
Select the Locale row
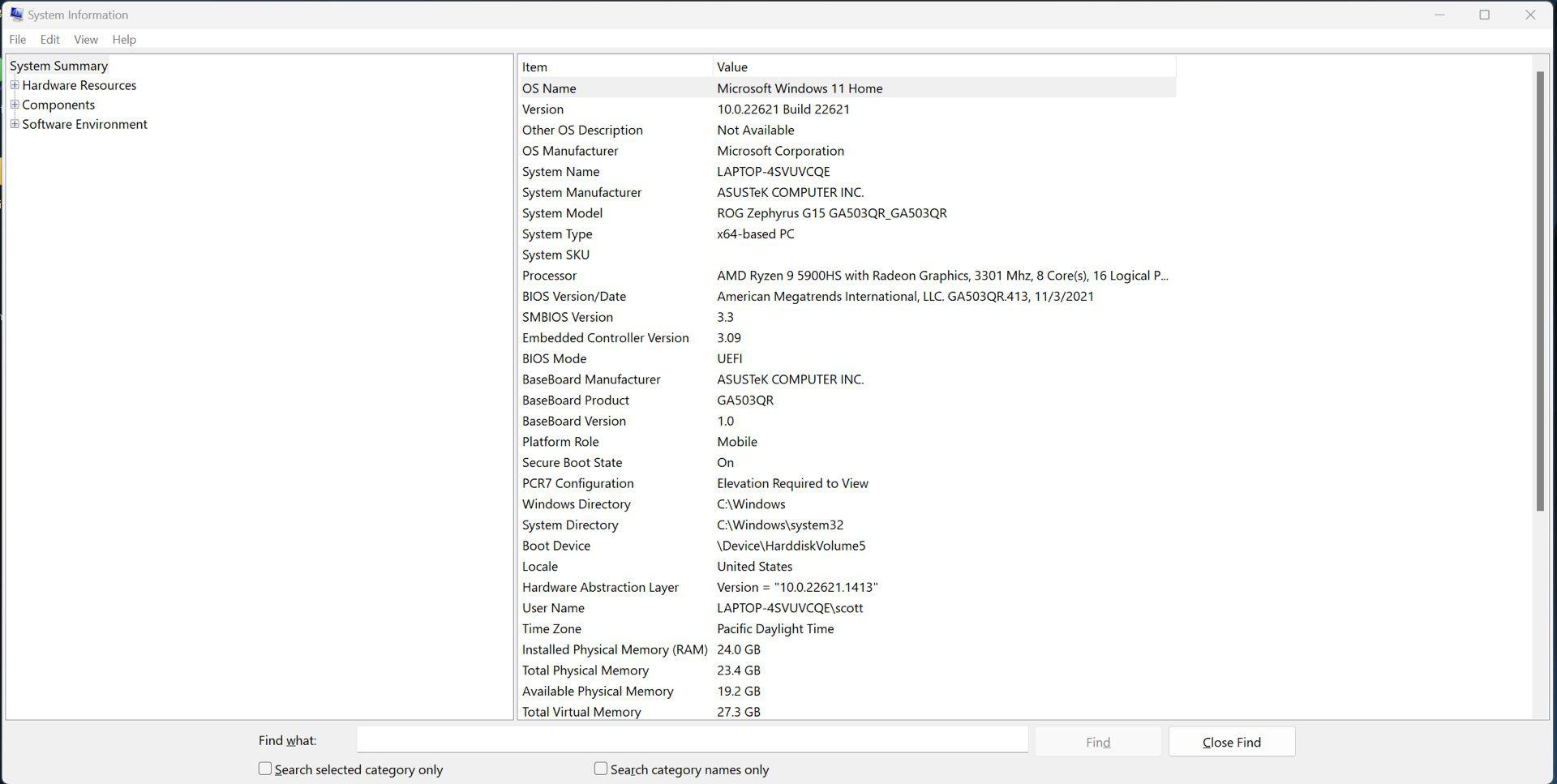[847, 567]
